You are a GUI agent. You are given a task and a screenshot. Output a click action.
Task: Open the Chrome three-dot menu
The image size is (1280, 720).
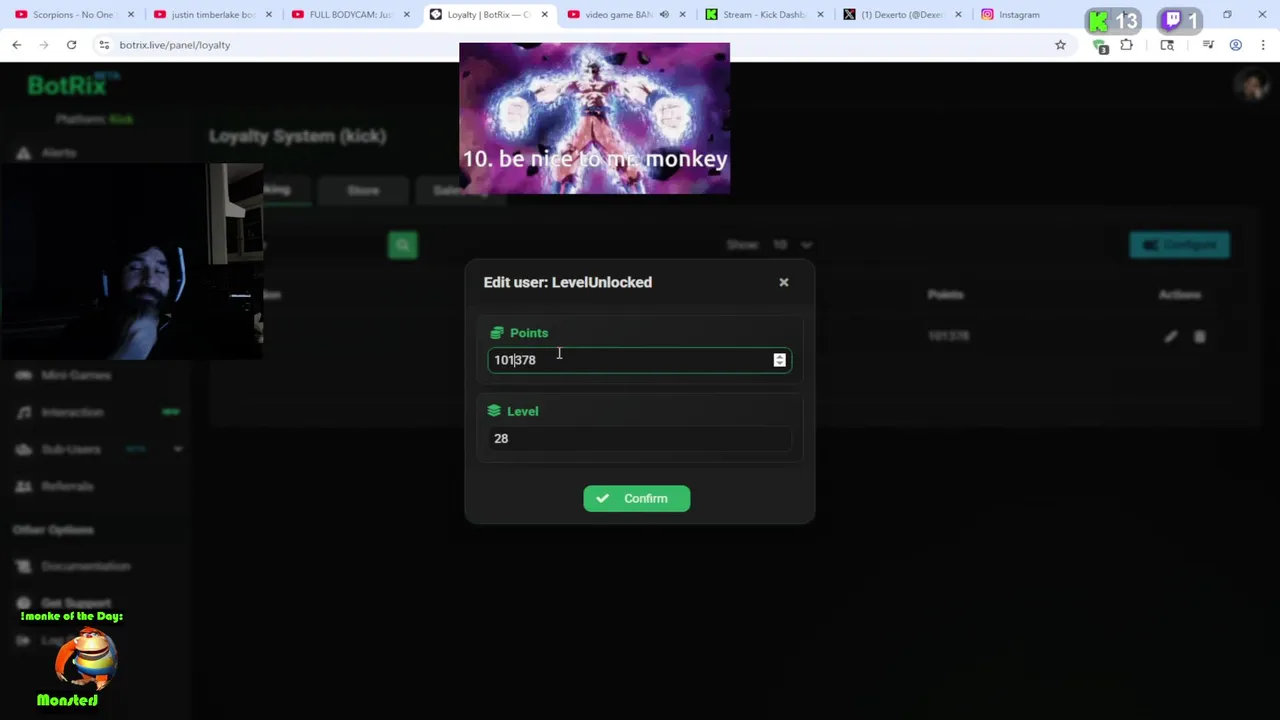[1263, 45]
